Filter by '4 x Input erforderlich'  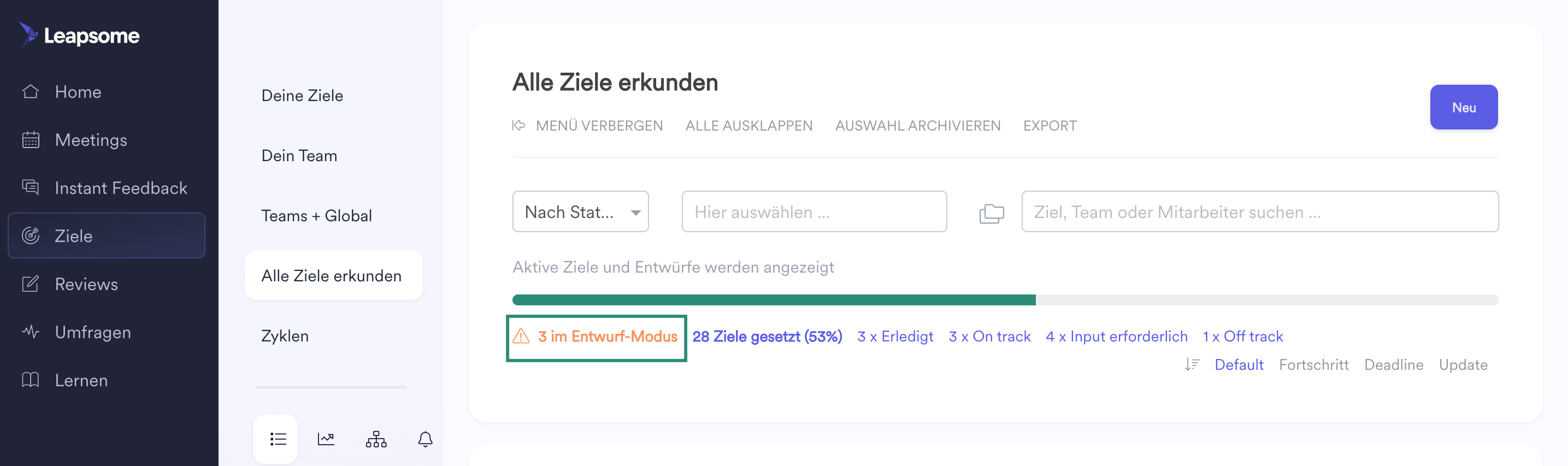(x=1116, y=337)
